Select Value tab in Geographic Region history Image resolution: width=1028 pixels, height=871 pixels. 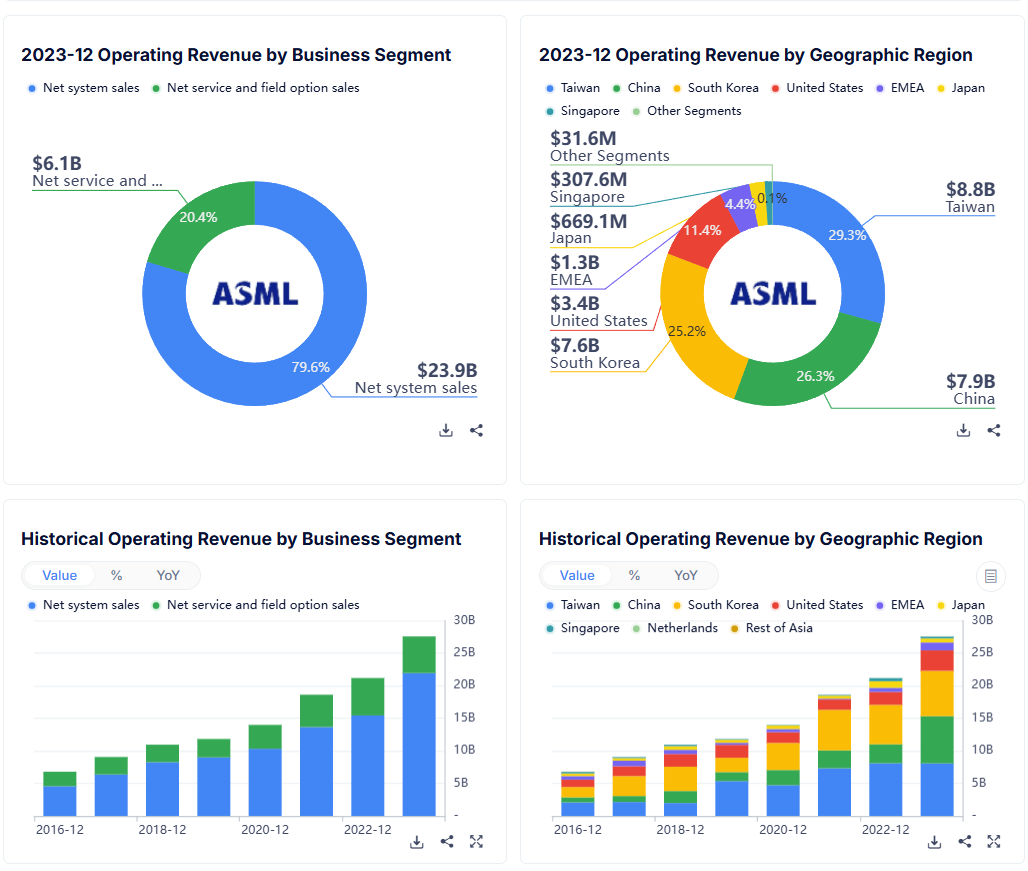(577, 575)
